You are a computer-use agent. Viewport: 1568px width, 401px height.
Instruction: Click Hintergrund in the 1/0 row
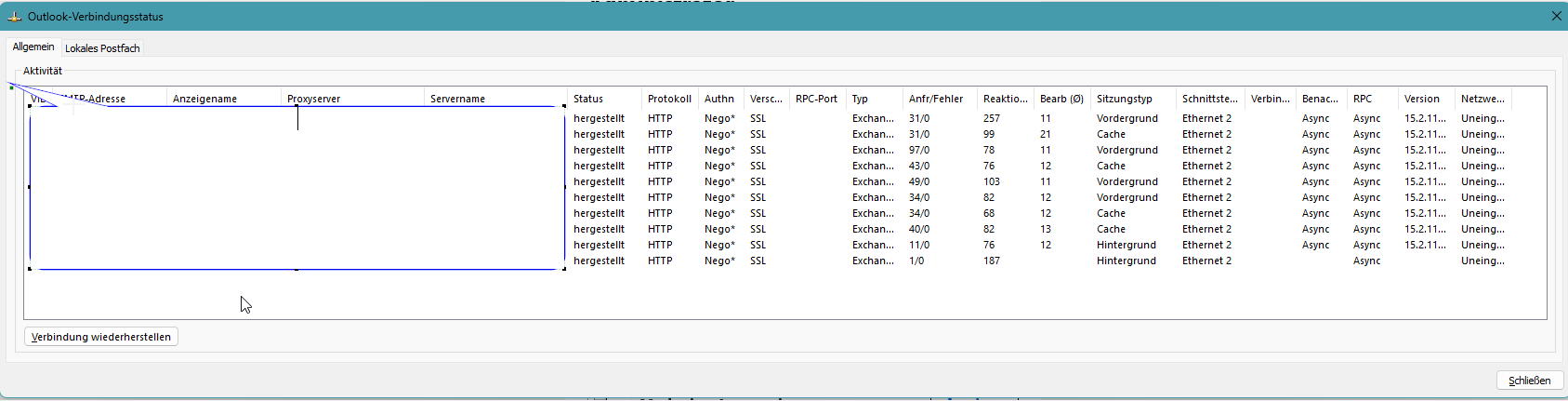pos(1127,261)
